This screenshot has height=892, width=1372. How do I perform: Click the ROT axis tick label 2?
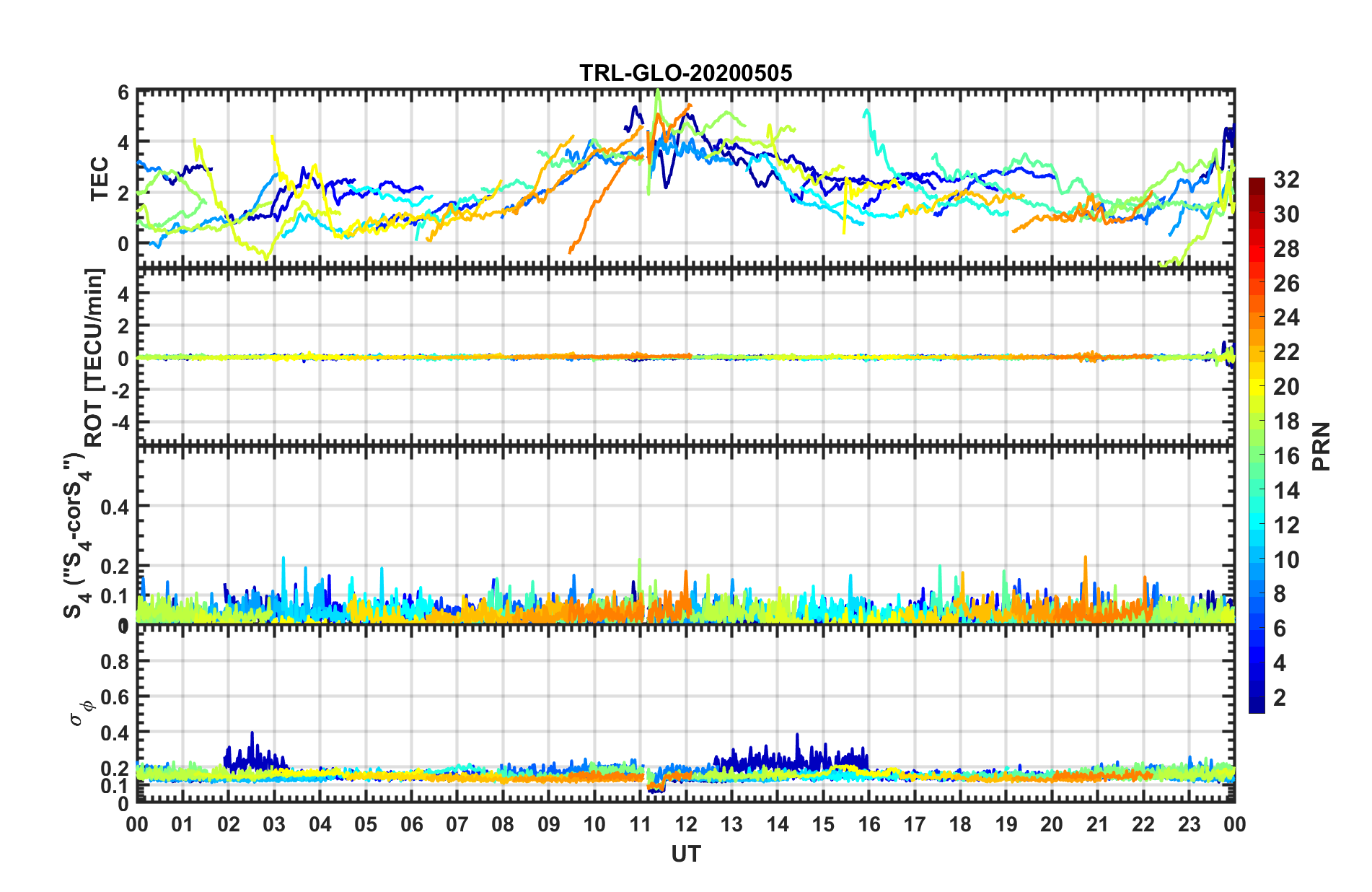(123, 326)
